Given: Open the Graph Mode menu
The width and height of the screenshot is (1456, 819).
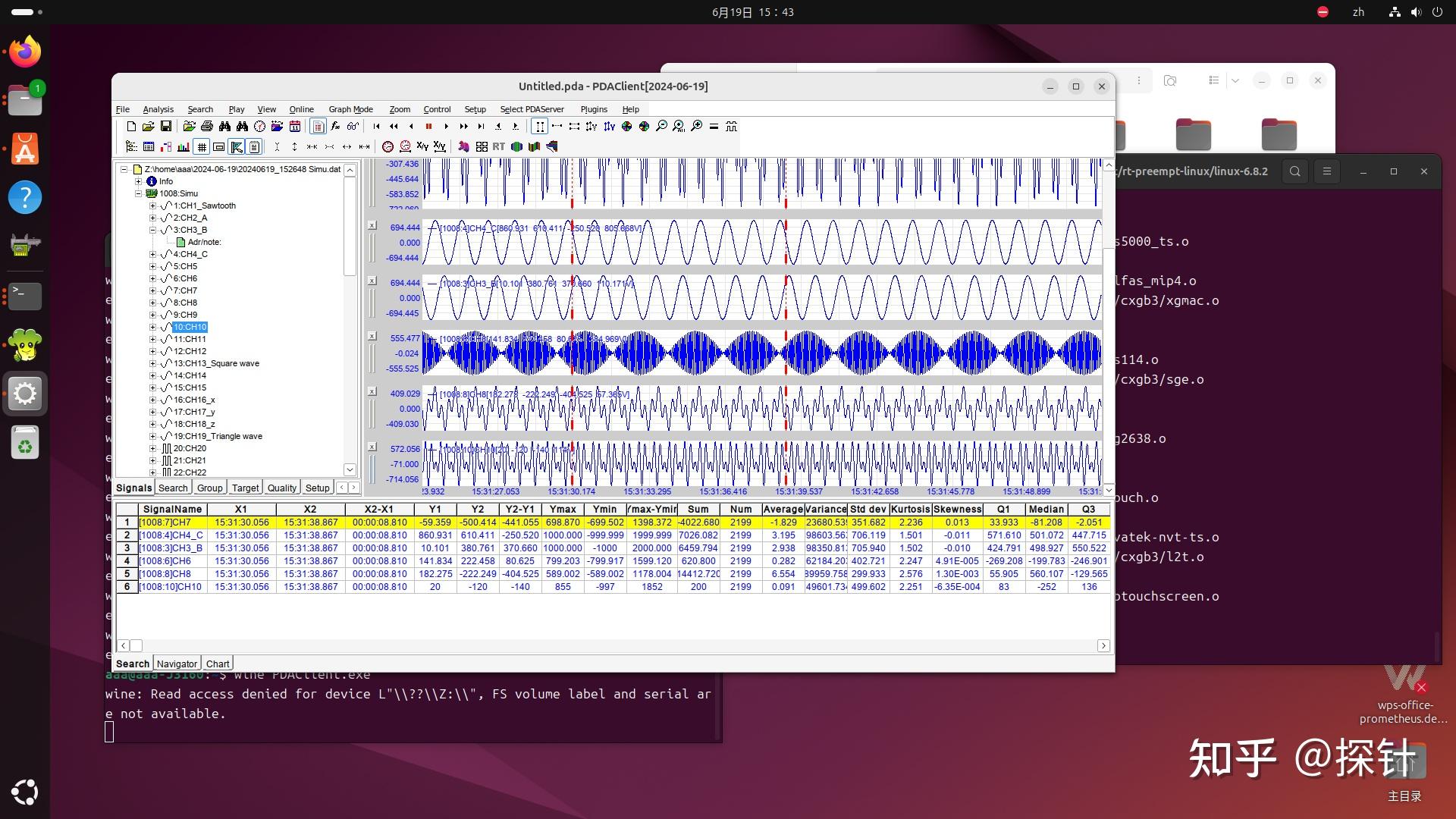Looking at the screenshot, I should [350, 109].
